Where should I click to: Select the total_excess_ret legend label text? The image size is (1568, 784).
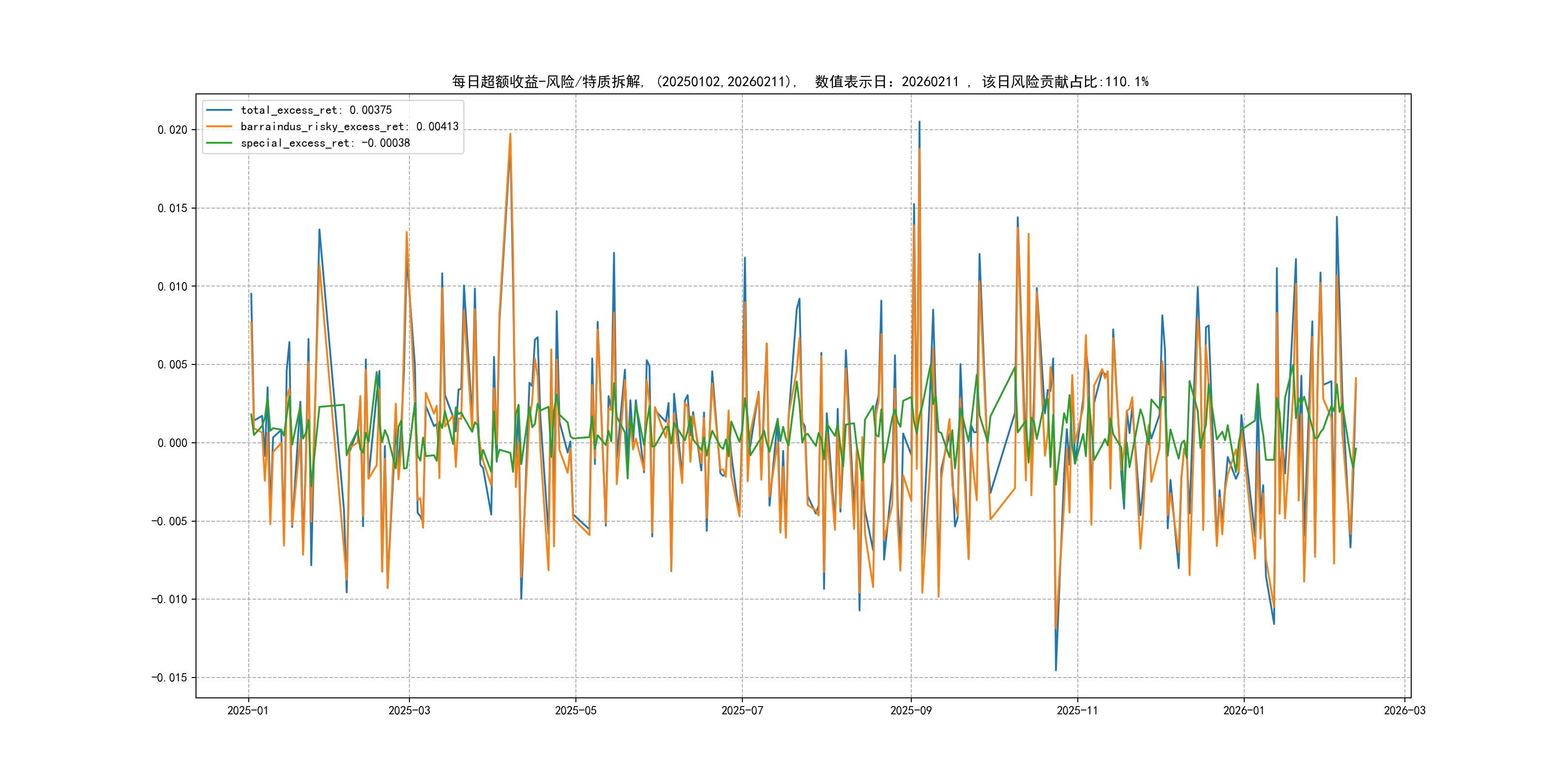click(316, 110)
